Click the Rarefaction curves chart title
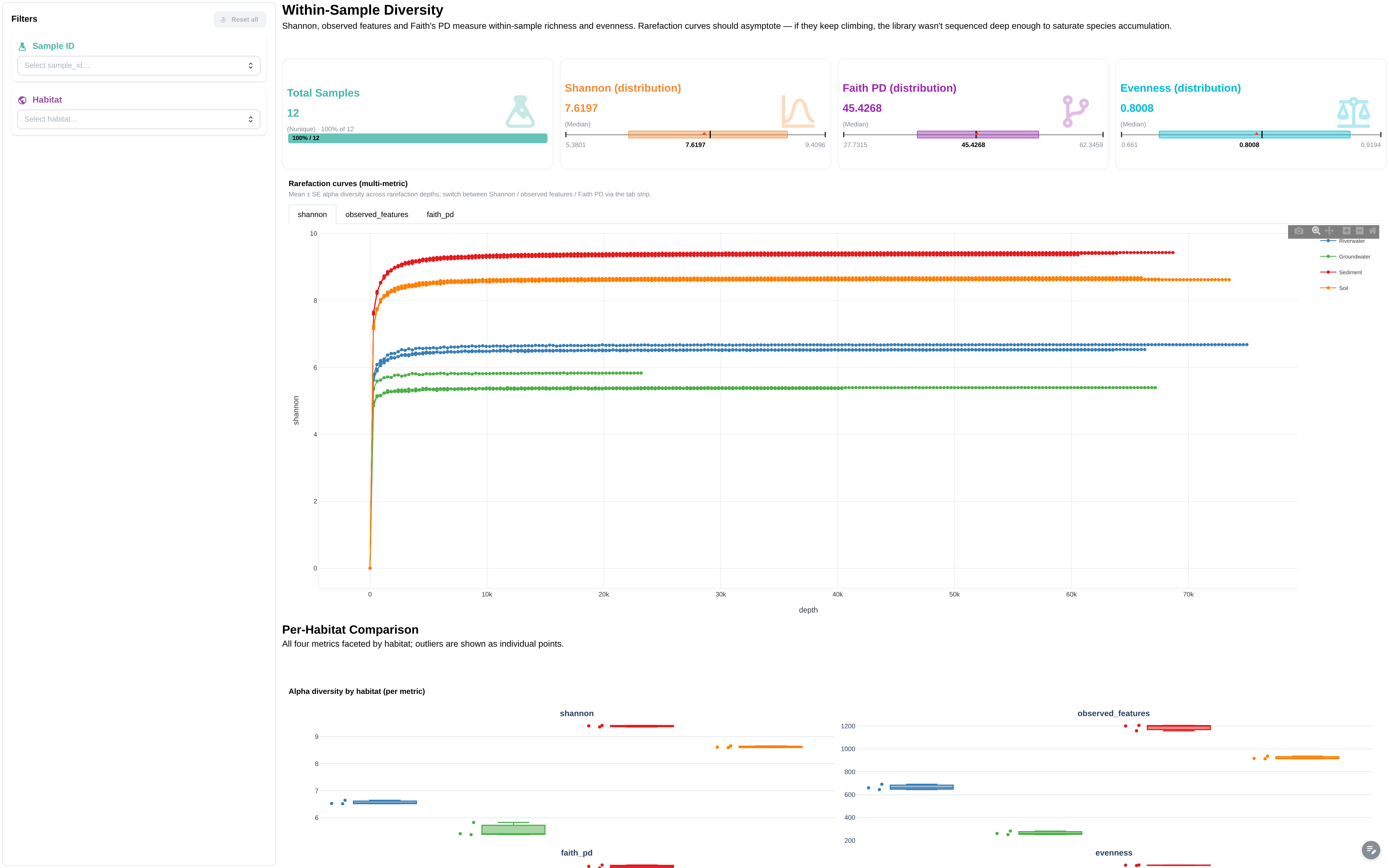The width and height of the screenshot is (1389, 868). tap(348, 184)
